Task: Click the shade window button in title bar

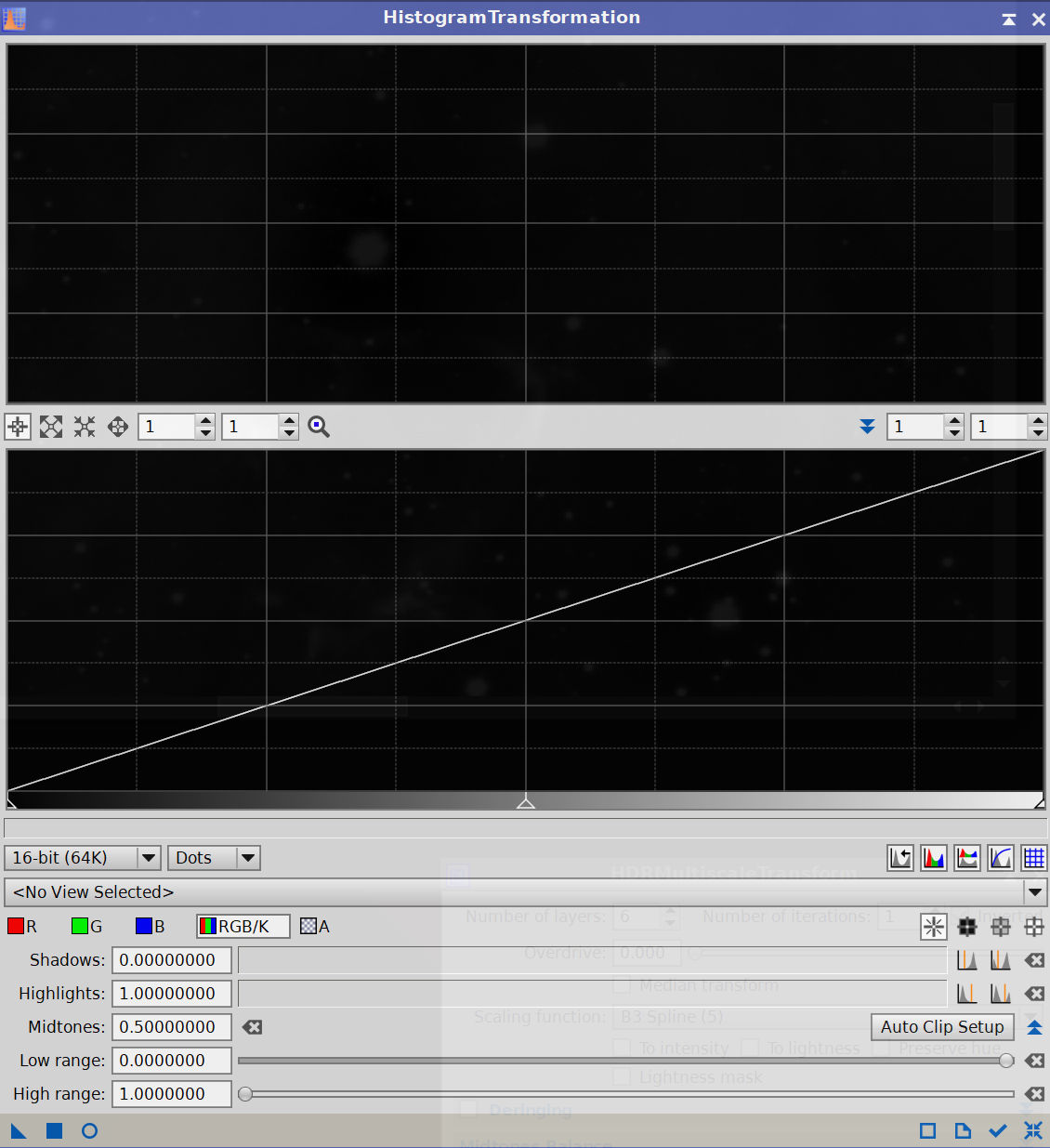Action: coord(1009,19)
